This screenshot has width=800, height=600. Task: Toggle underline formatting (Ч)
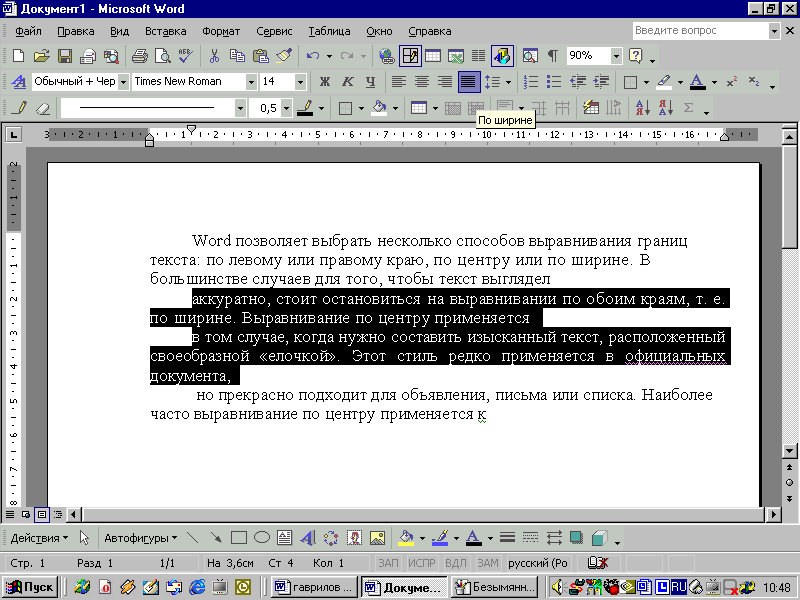coord(370,82)
